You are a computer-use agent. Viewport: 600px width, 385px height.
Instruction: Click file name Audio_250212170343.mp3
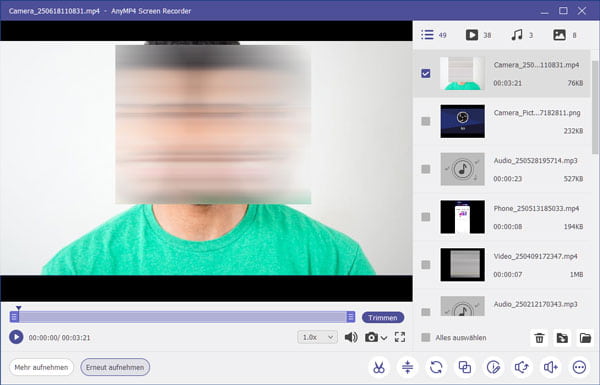(x=535, y=304)
